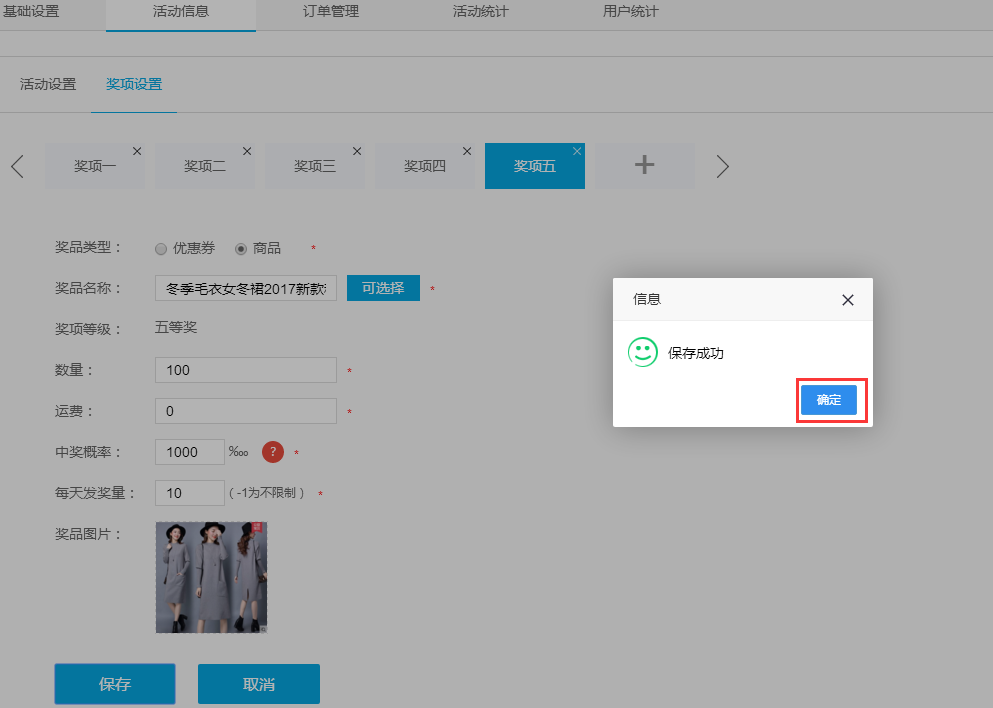
Task: Select the 奖项一 prize tab
Action: pyautogui.click(x=95, y=166)
